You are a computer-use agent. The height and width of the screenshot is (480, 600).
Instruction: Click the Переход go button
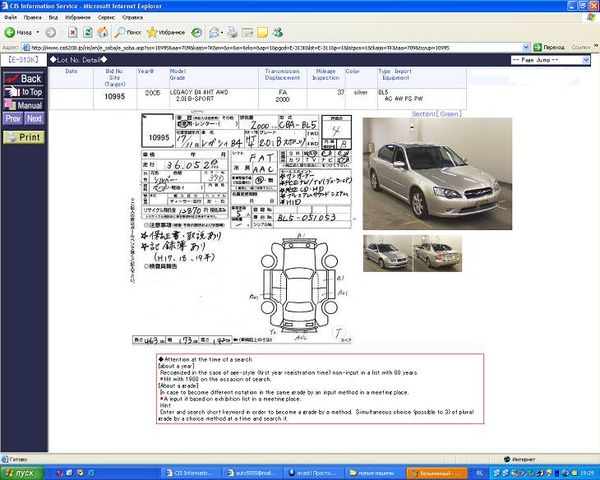tap(549, 47)
